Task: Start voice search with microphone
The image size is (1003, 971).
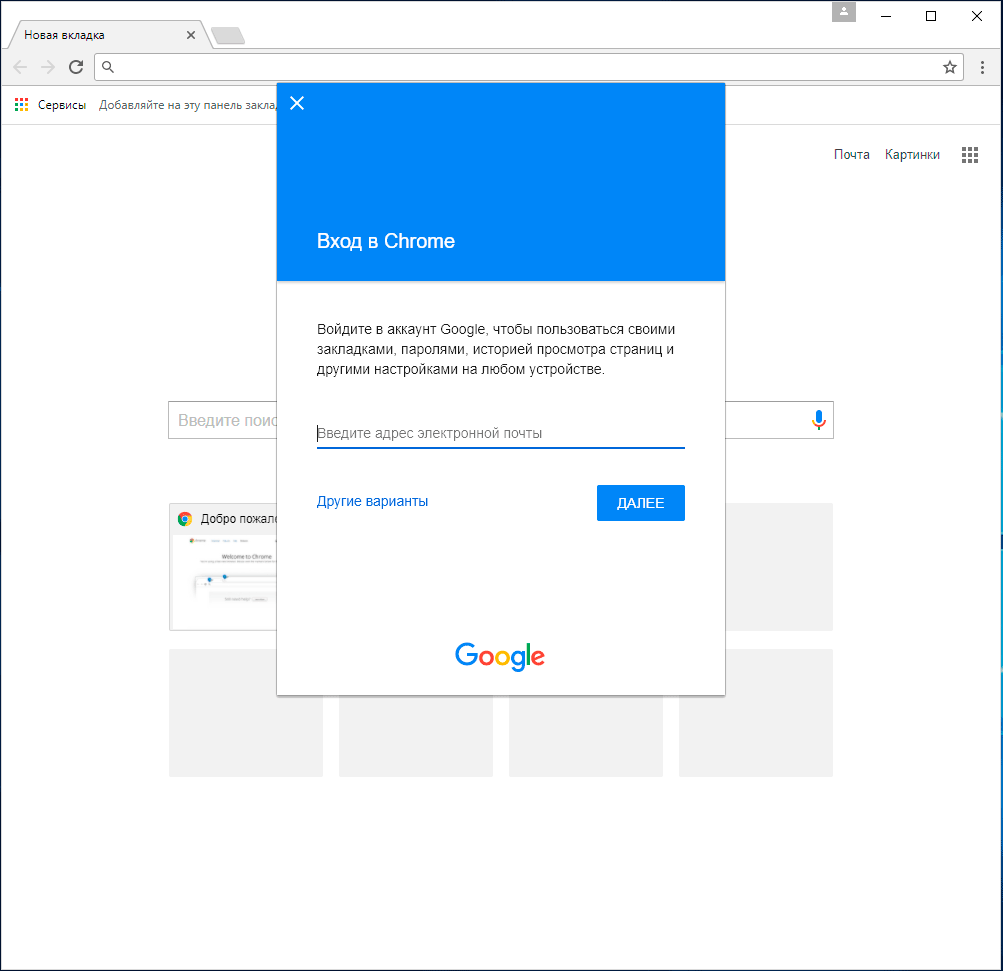Action: point(818,421)
